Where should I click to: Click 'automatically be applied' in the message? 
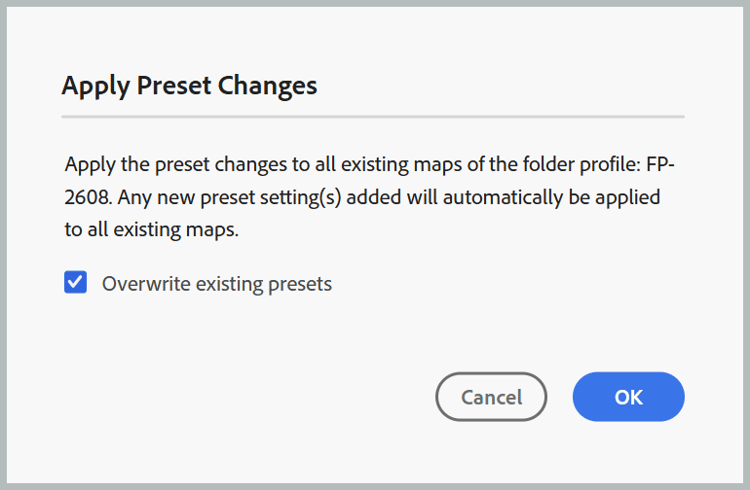(551, 198)
